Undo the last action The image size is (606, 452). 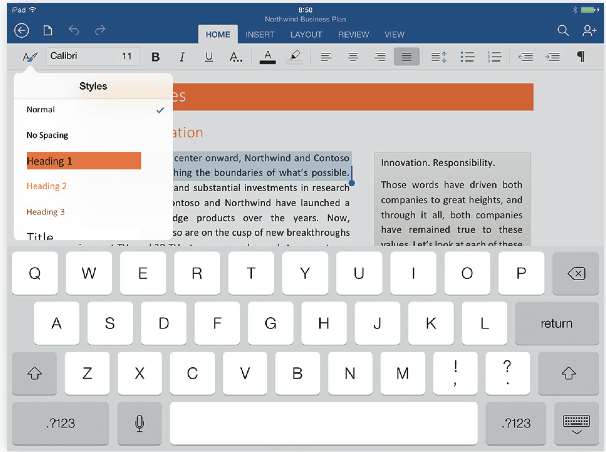click(x=74, y=30)
